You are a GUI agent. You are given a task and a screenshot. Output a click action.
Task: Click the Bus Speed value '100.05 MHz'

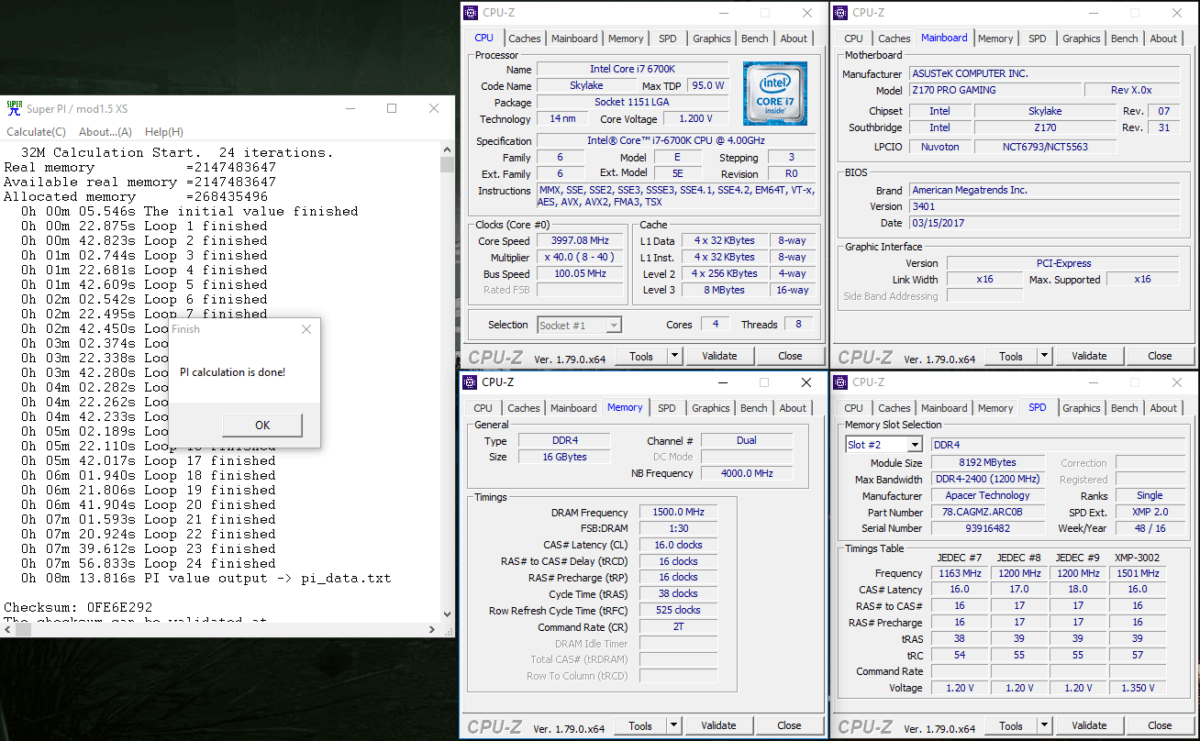[580, 274]
